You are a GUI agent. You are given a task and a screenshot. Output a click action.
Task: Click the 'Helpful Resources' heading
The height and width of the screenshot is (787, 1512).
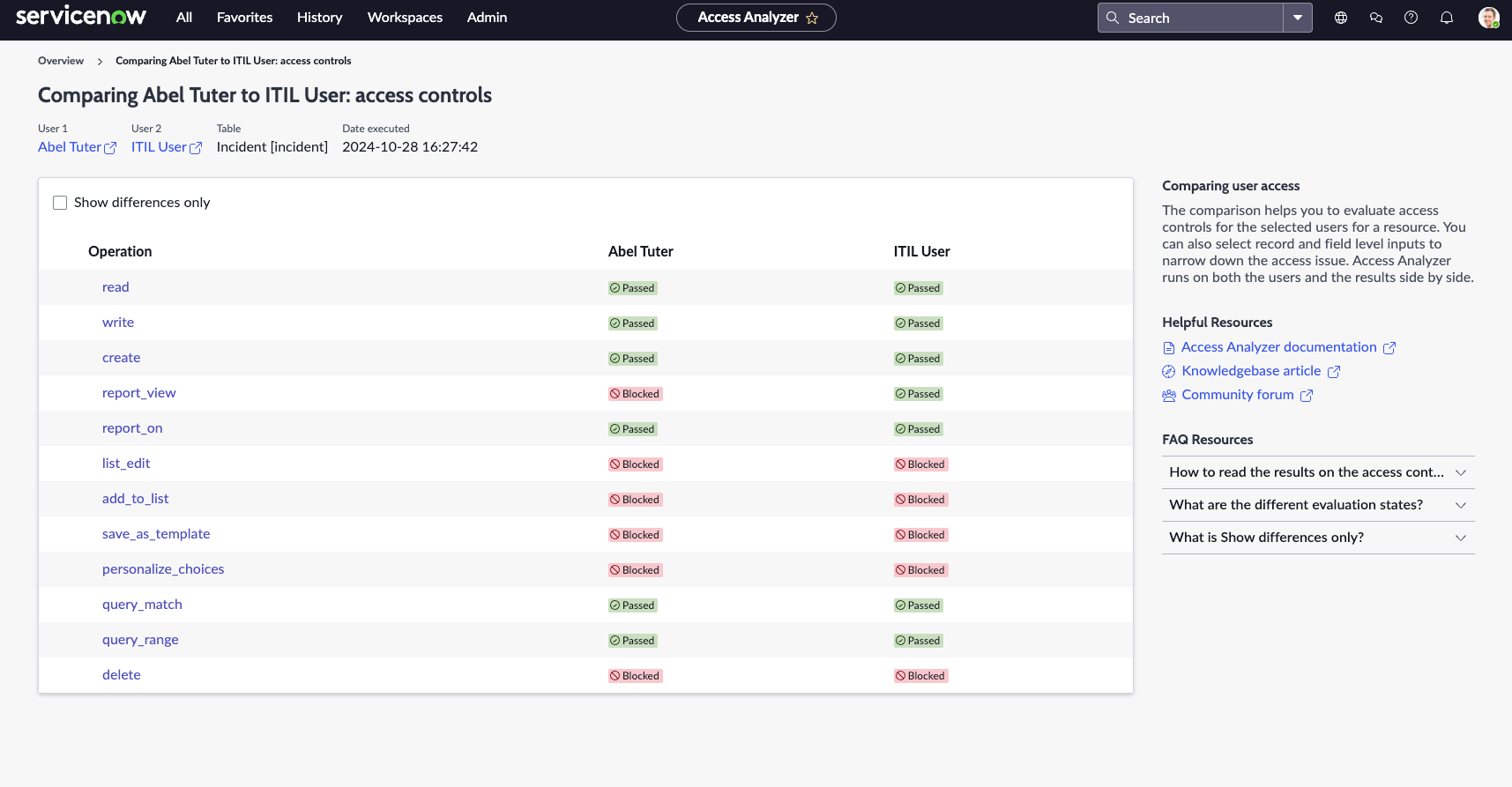[1218, 323]
